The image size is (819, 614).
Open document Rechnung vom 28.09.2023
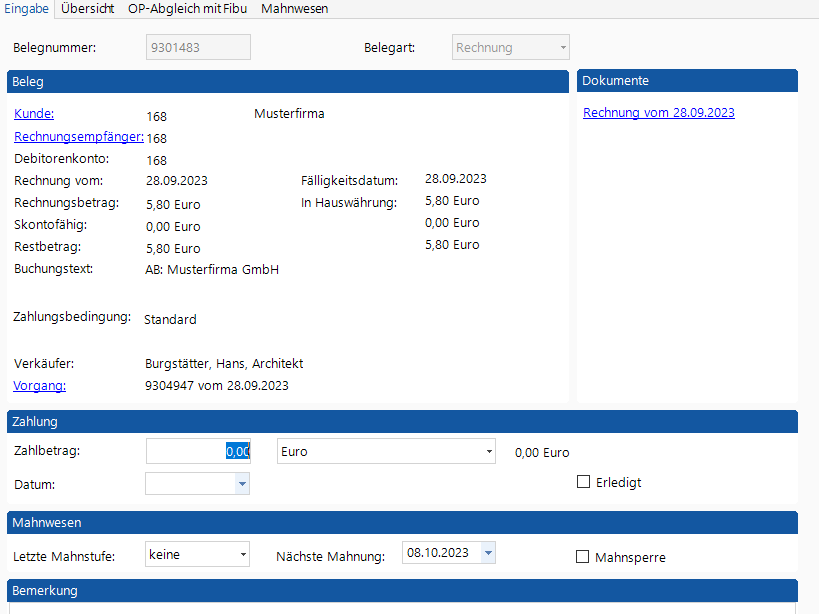click(x=658, y=113)
